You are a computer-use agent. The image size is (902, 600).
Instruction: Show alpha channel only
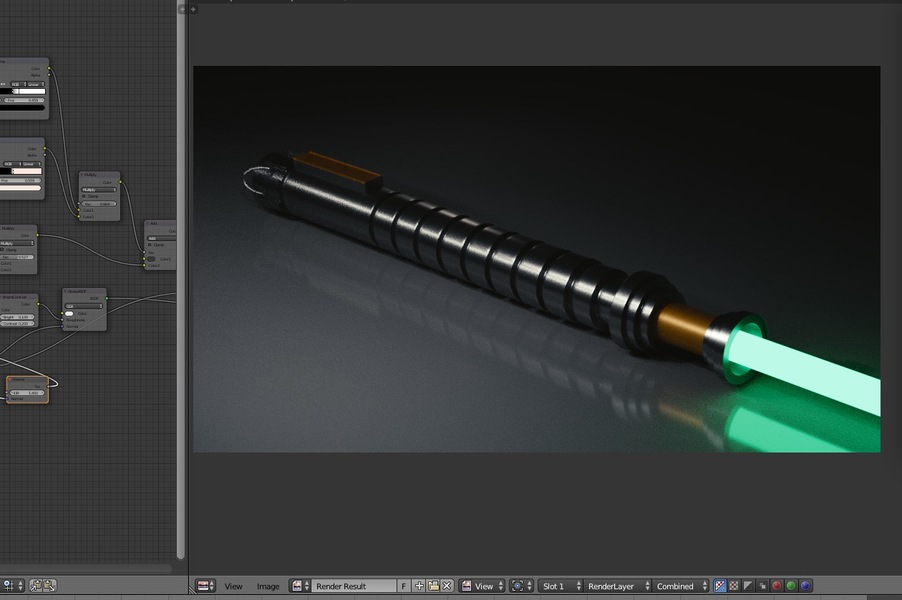tap(748, 586)
